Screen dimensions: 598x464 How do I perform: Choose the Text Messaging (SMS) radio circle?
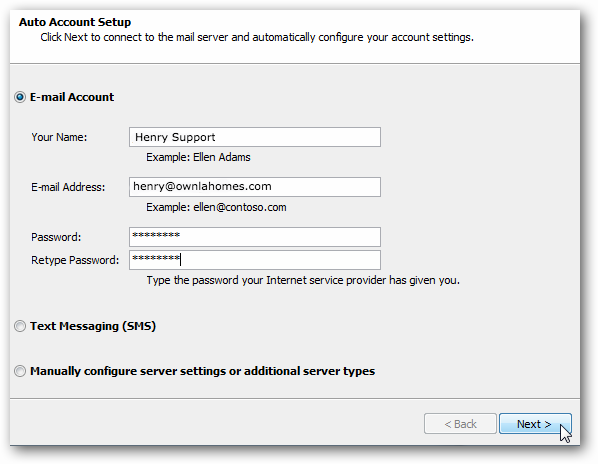[x=20, y=326]
